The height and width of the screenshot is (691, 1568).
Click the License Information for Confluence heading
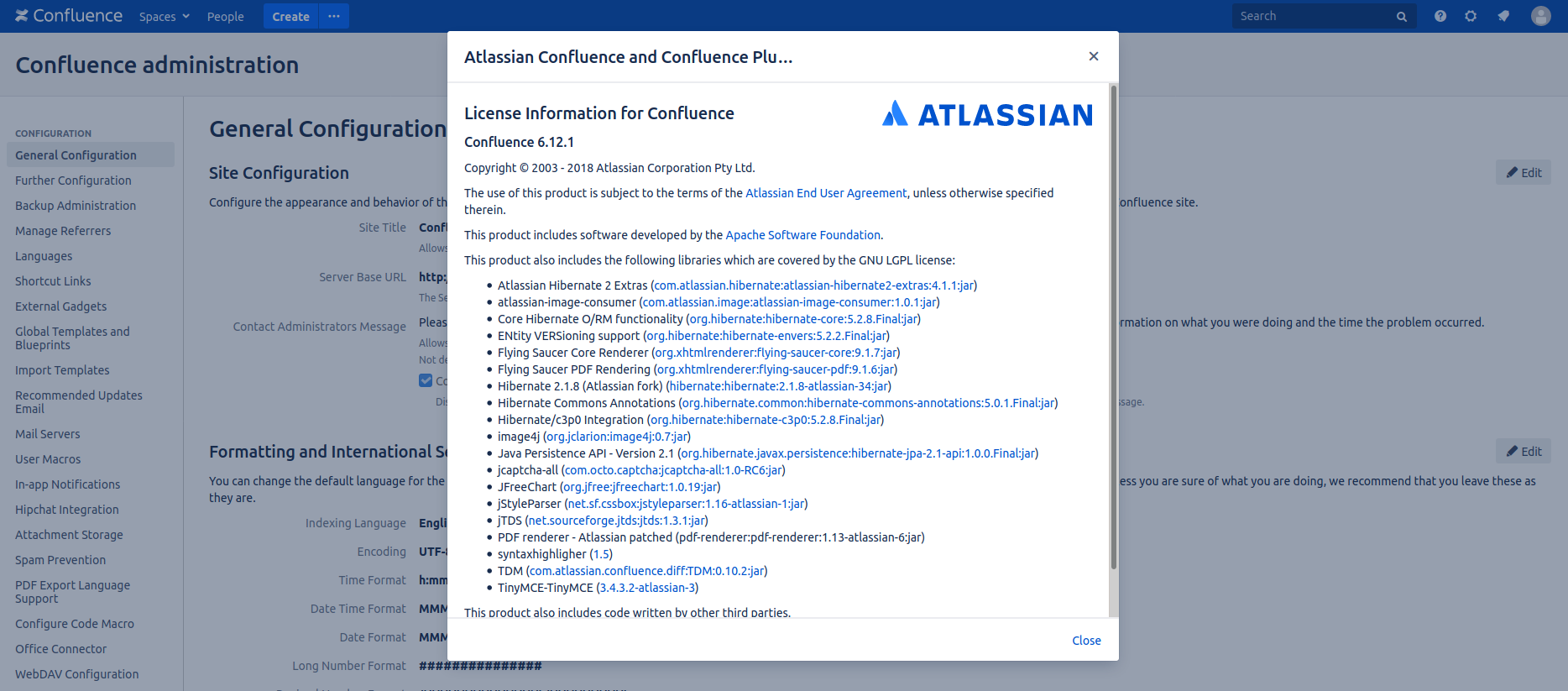pyautogui.click(x=599, y=113)
